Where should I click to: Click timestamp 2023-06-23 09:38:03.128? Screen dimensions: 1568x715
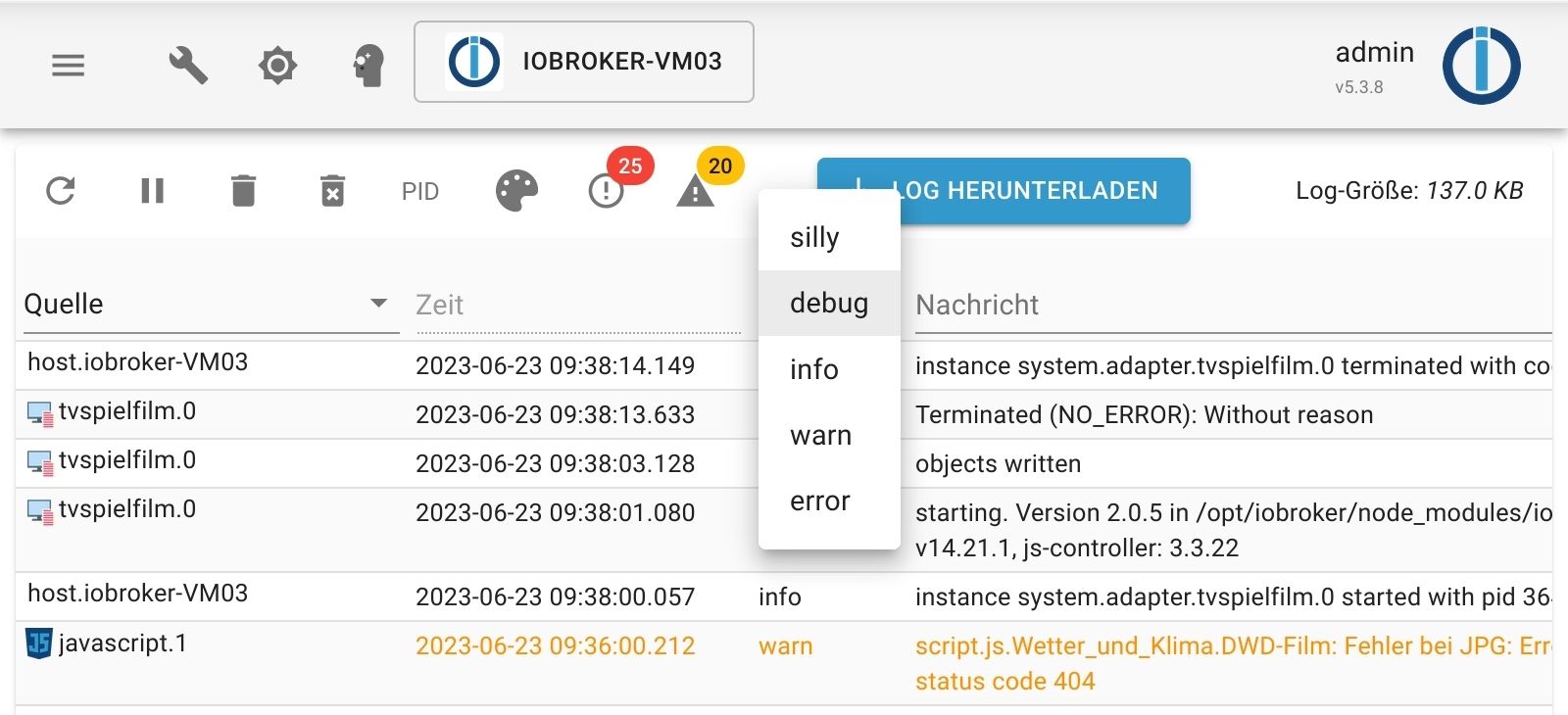click(x=555, y=463)
